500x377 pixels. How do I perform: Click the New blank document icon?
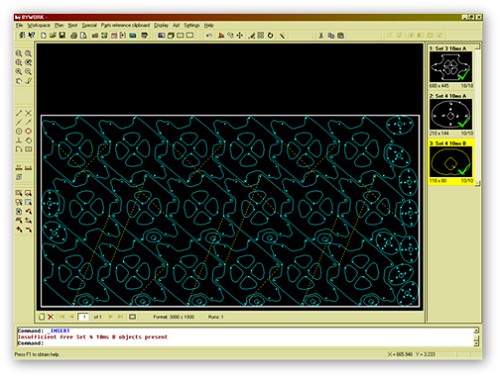43,35
